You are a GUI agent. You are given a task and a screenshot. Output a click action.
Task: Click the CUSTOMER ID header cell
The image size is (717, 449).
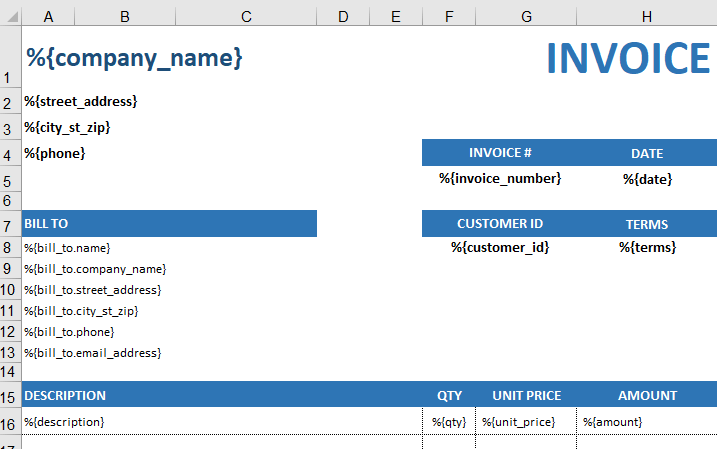[x=500, y=224]
